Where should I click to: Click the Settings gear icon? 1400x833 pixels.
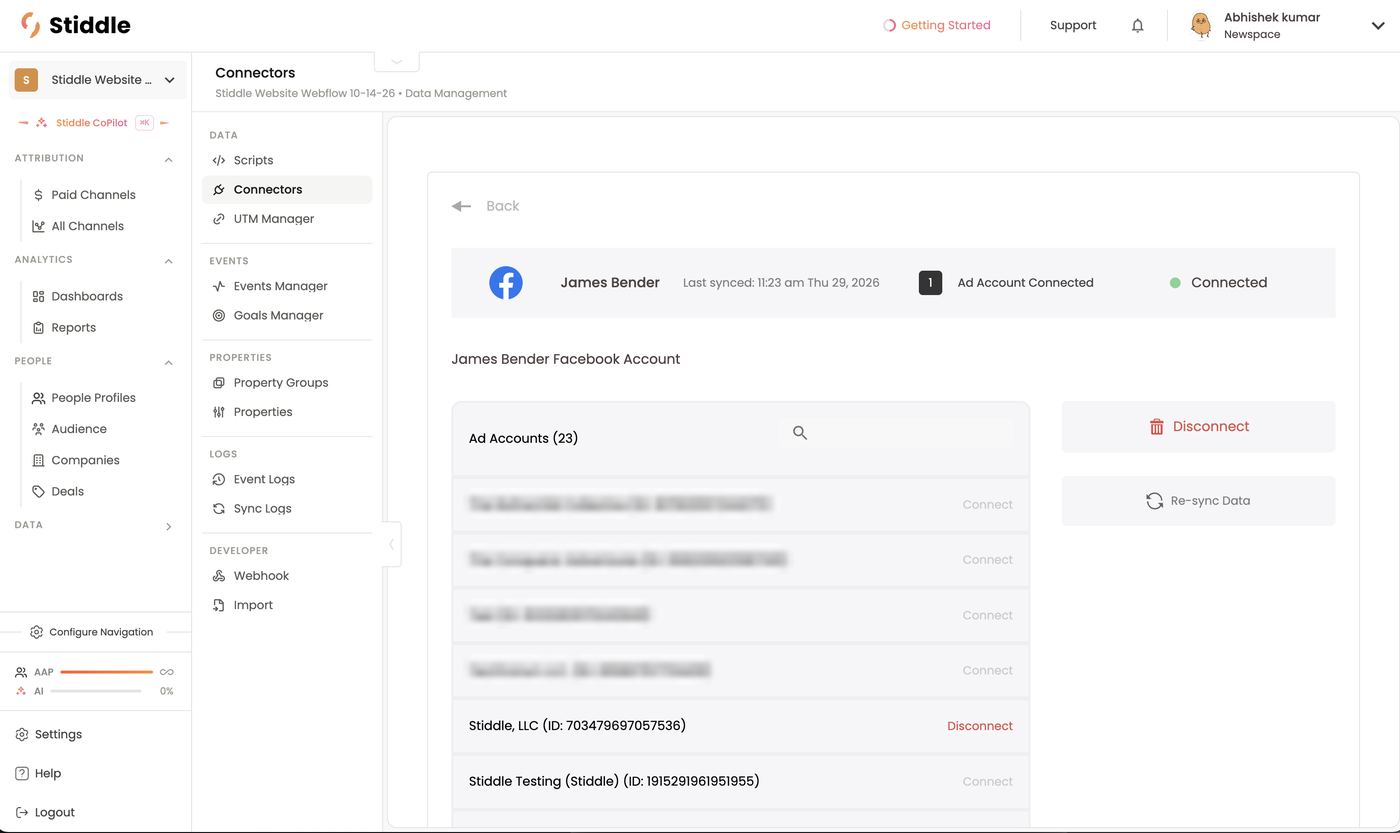[x=22, y=734]
